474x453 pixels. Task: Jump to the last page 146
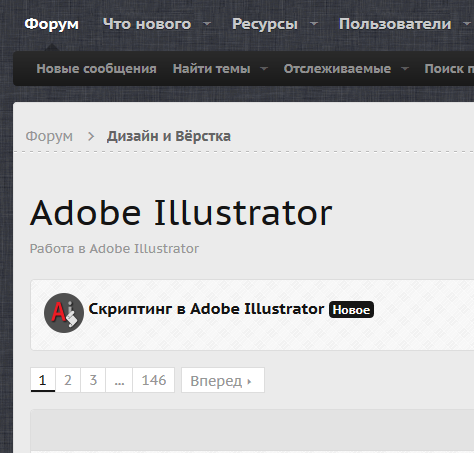pos(154,380)
